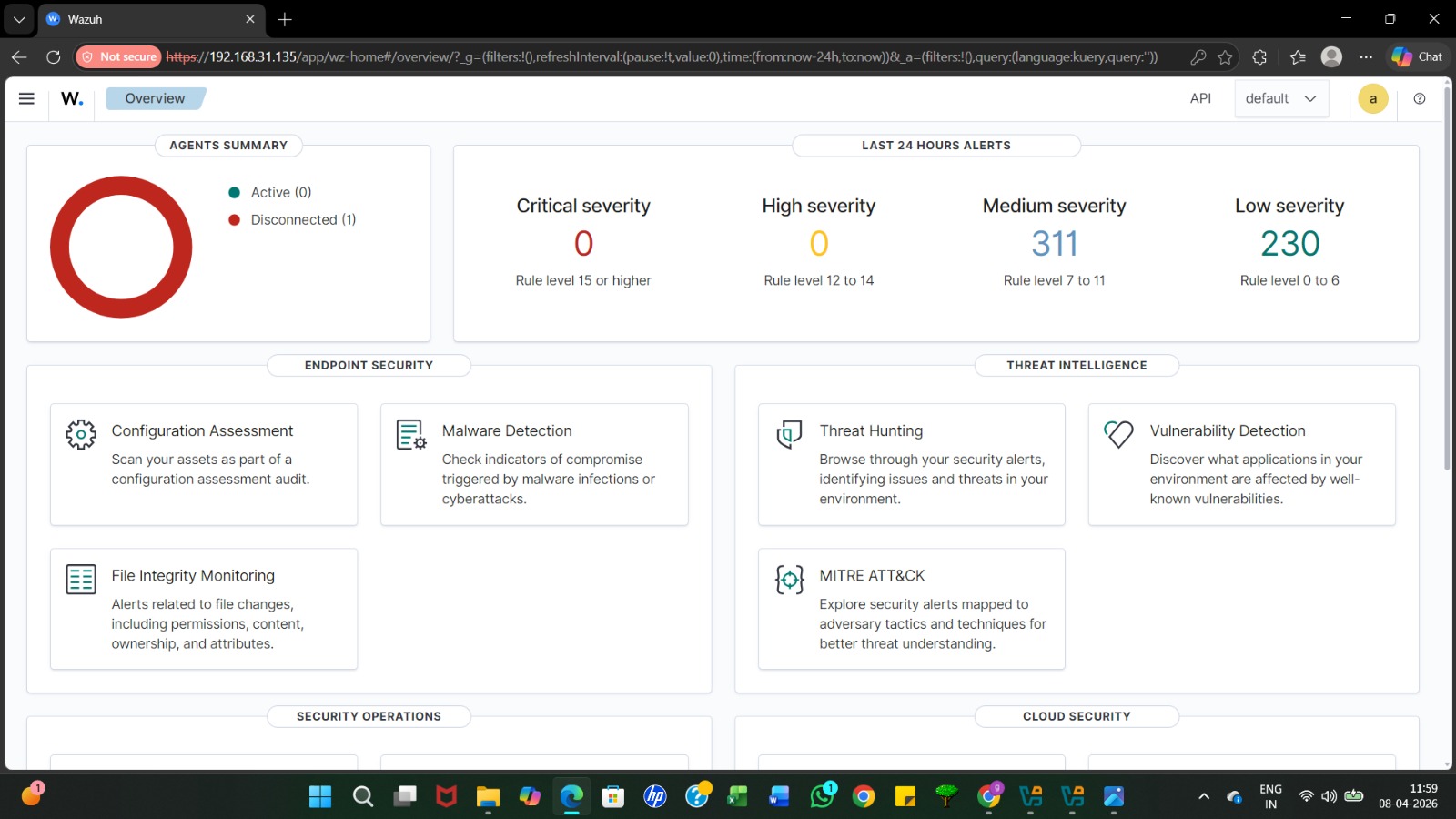The image size is (1456, 819).
Task: Click the Vulnerability Detection heart icon
Action: pyautogui.click(x=1119, y=434)
